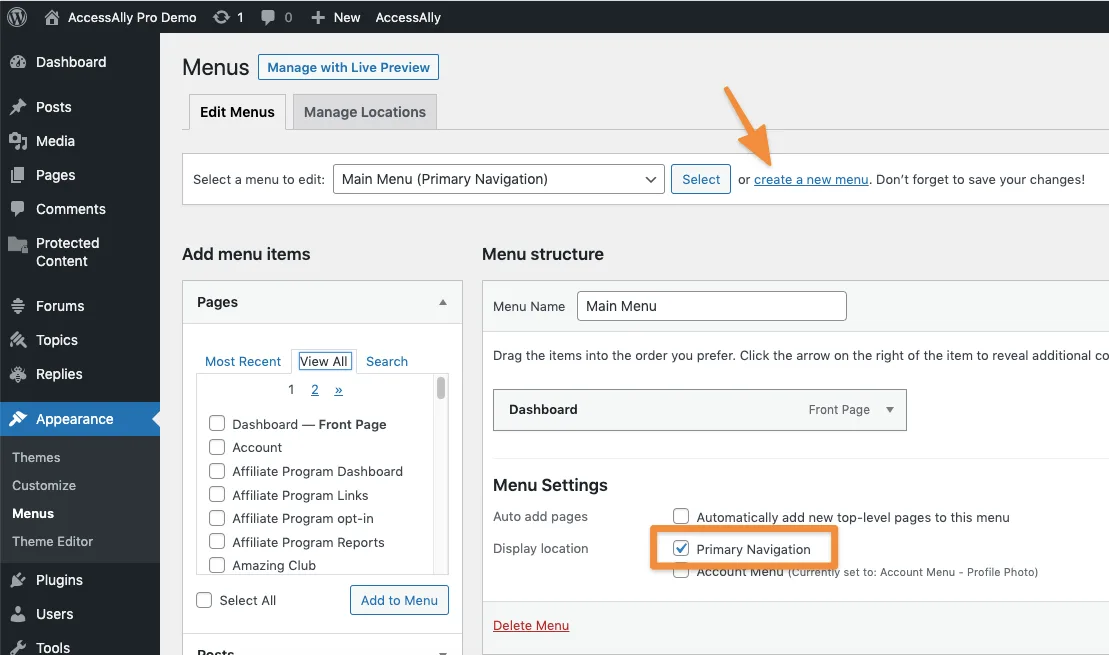Open the Posts pin icon in sidebar
1109x655 pixels.
[18, 107]
